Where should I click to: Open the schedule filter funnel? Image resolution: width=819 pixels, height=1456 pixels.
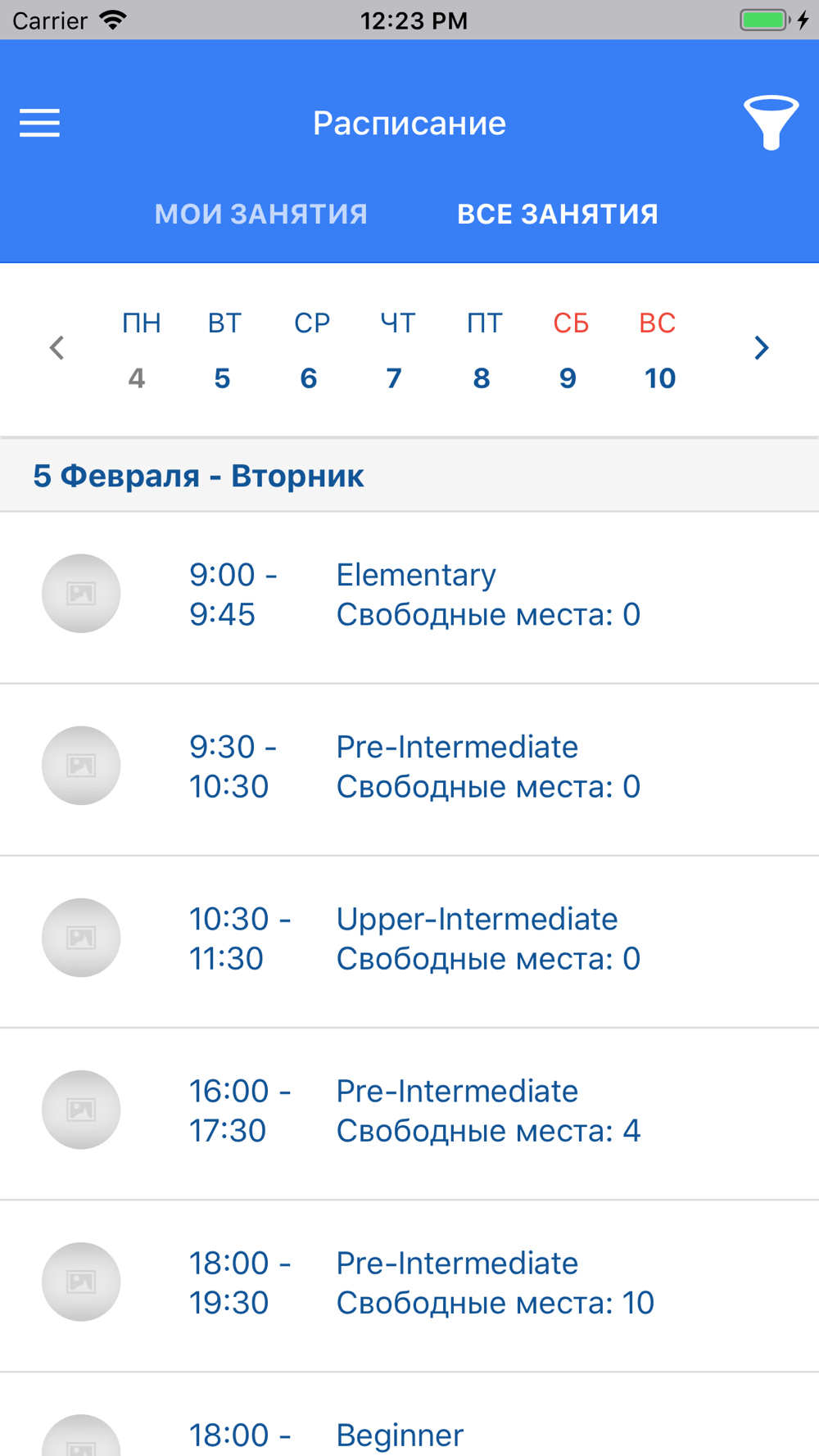[770, 123]
